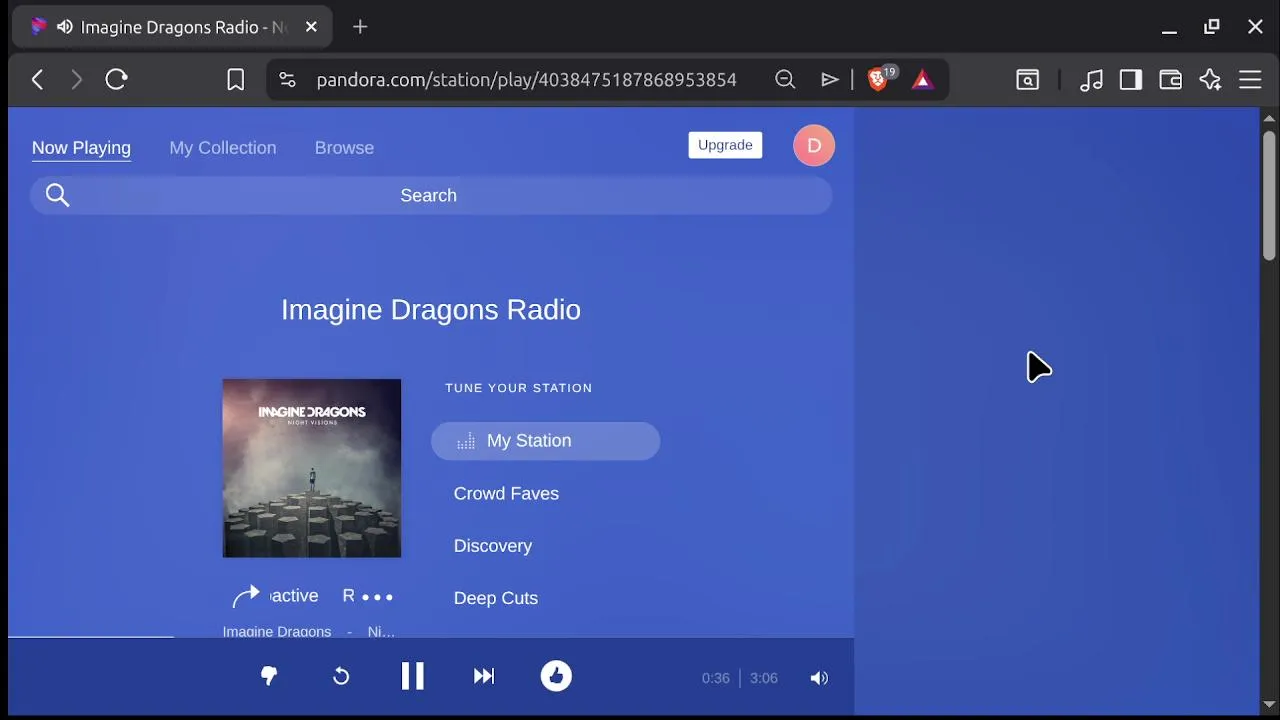The height and width of the screenshot is (720, 1280).
Task: Select Deep Cuts tuning mode
Action: pyautogui.click(x=496, y=598)
